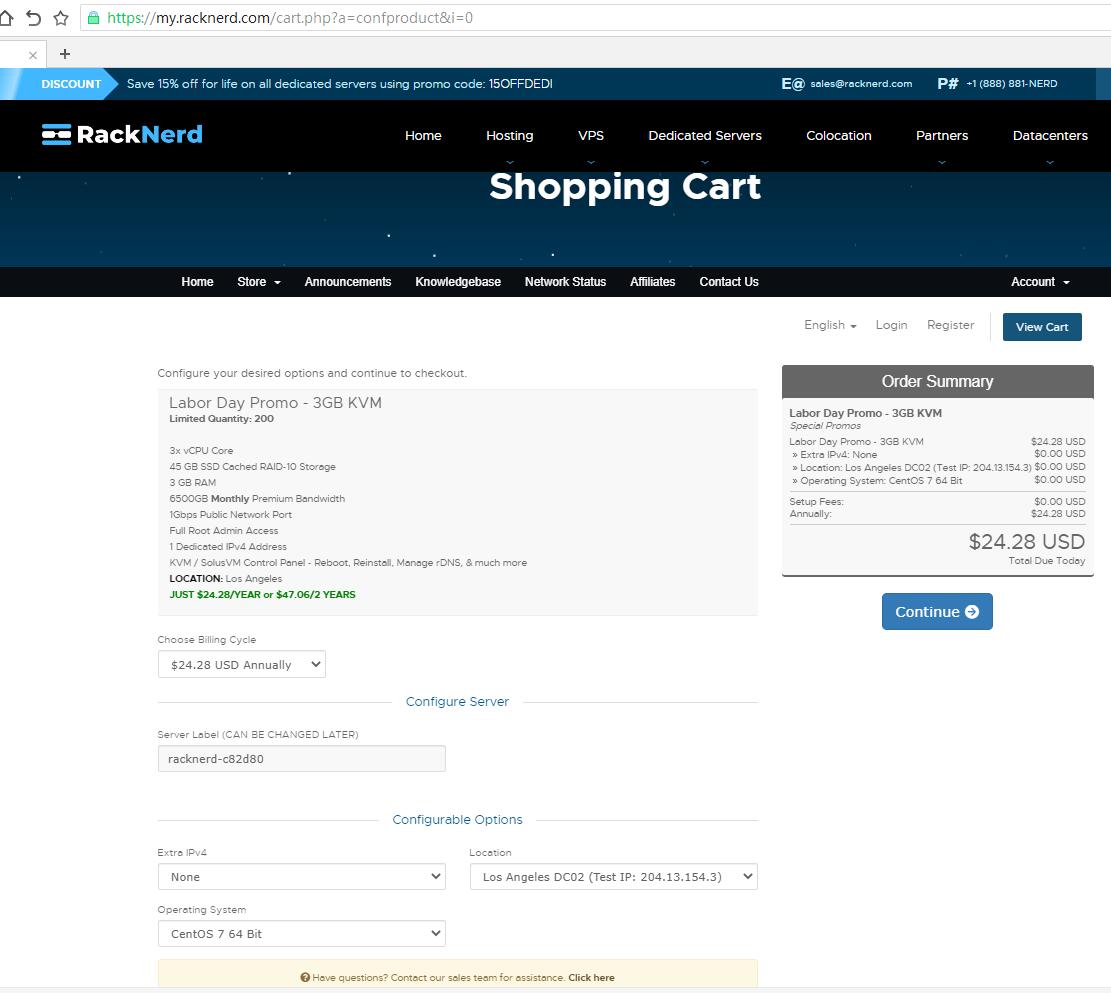1111x993 pixels.
Task: Open a new tab with plus icon
Action: [x=64, y=54]
